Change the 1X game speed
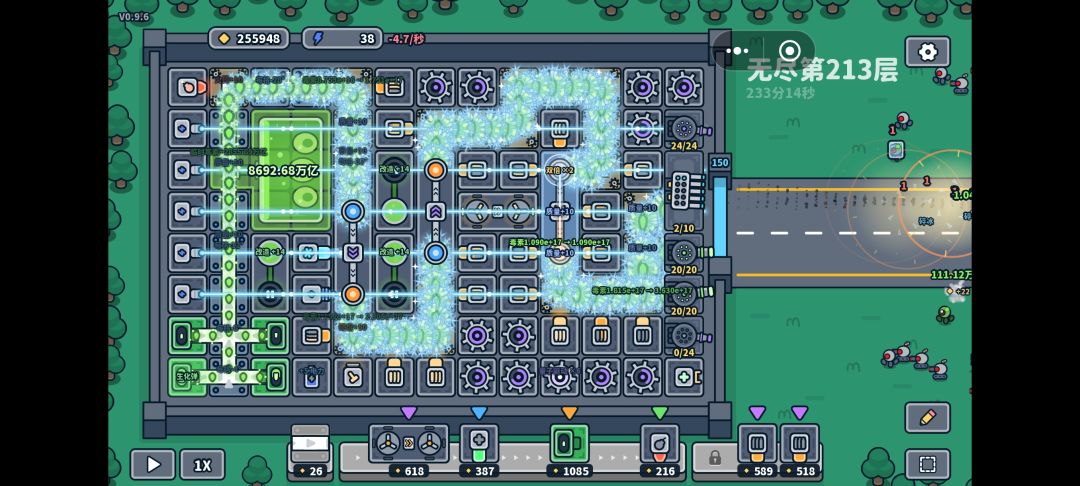1080x486 pixels. click(202, 465)
